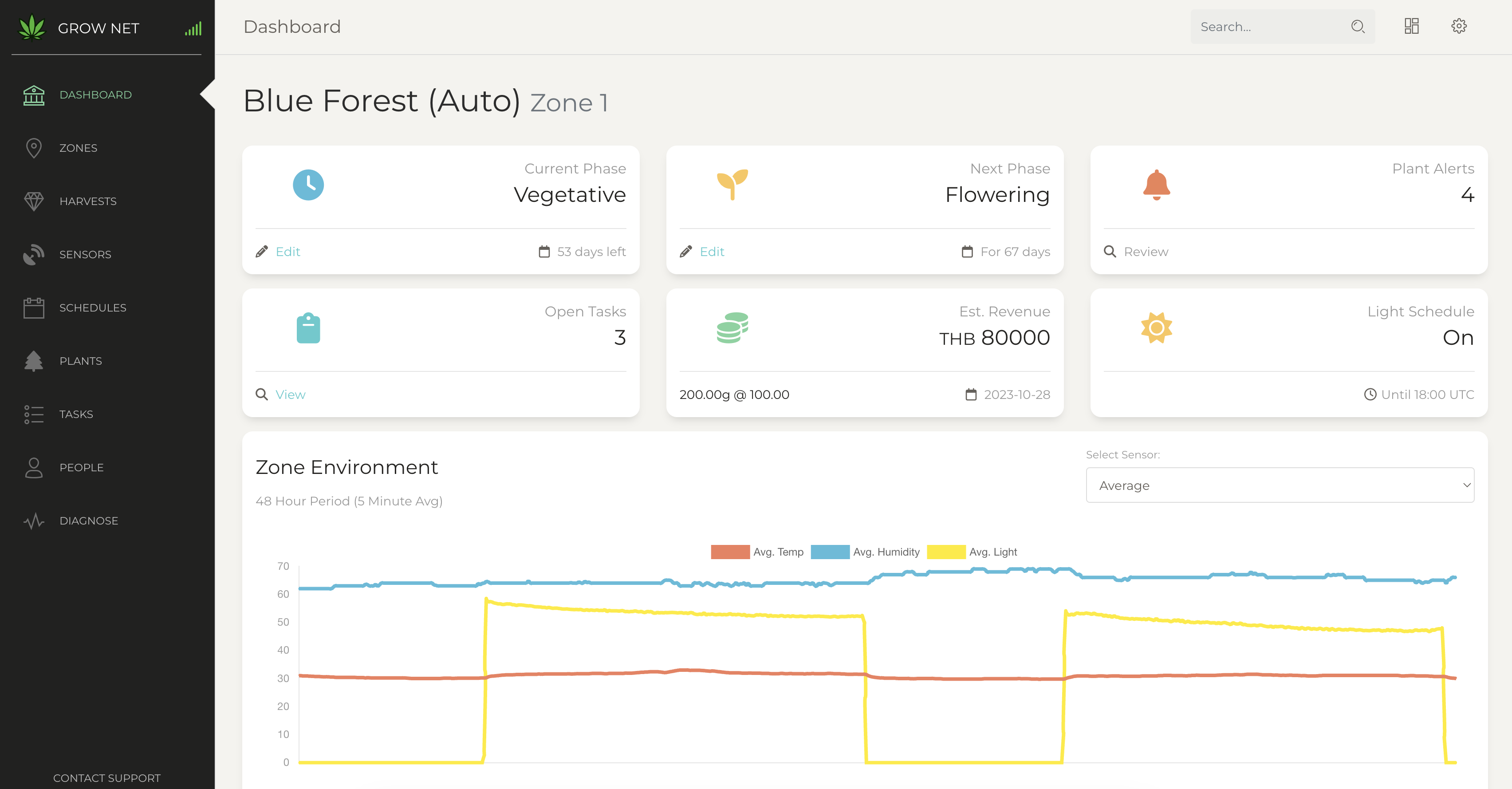Go to Sensors in the sidebar
The height and width of the screenshot is (789, 1512).
pos(85,254)
